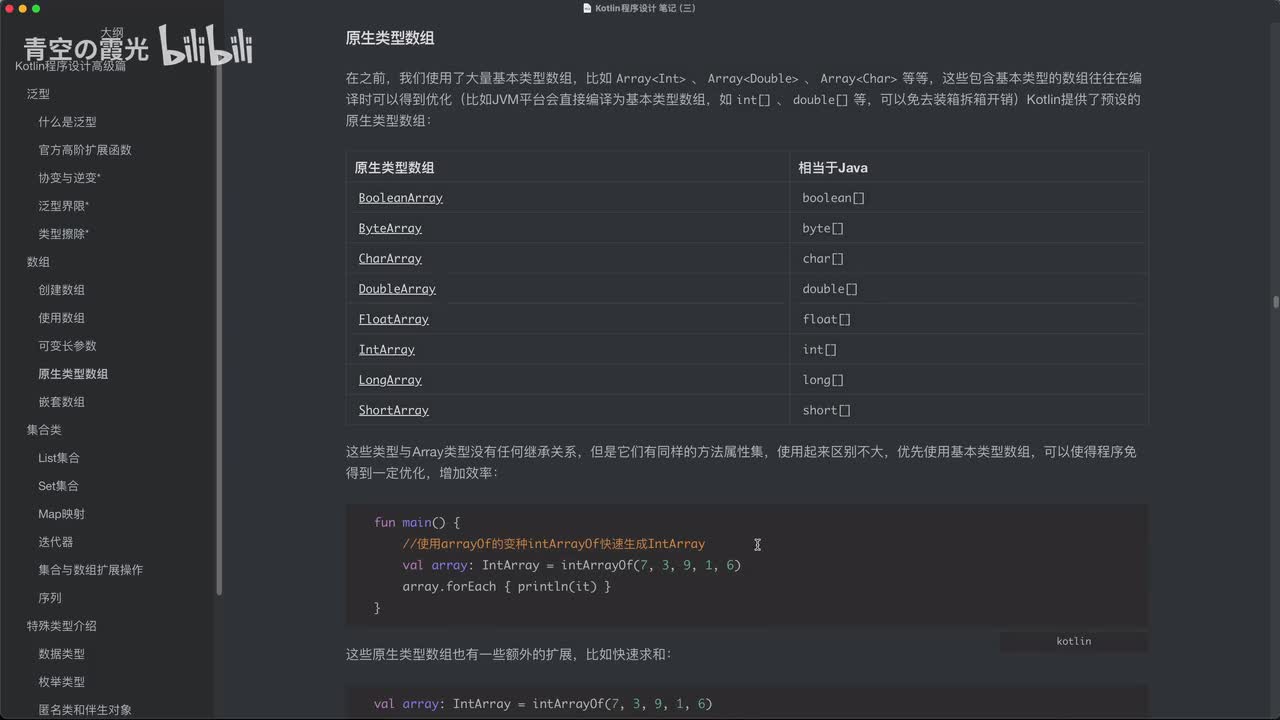
Task: Select 数据类型 outline entry
Action: click(62, 654)
